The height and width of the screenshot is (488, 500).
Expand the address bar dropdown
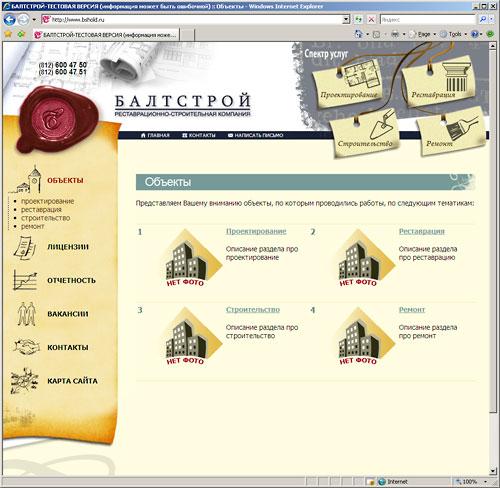(x=346, y=20)
